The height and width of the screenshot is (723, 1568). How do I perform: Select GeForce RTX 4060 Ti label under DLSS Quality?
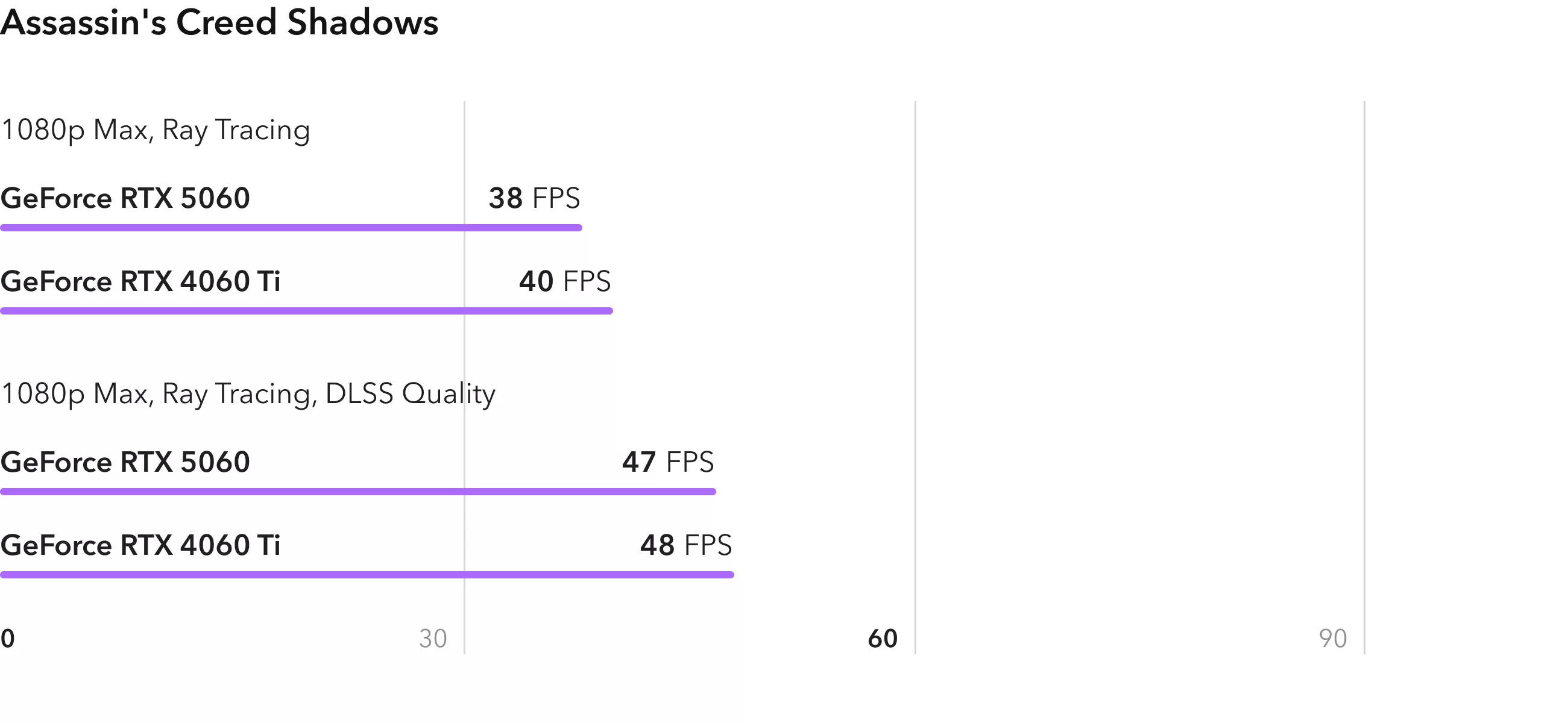[140, 545]
